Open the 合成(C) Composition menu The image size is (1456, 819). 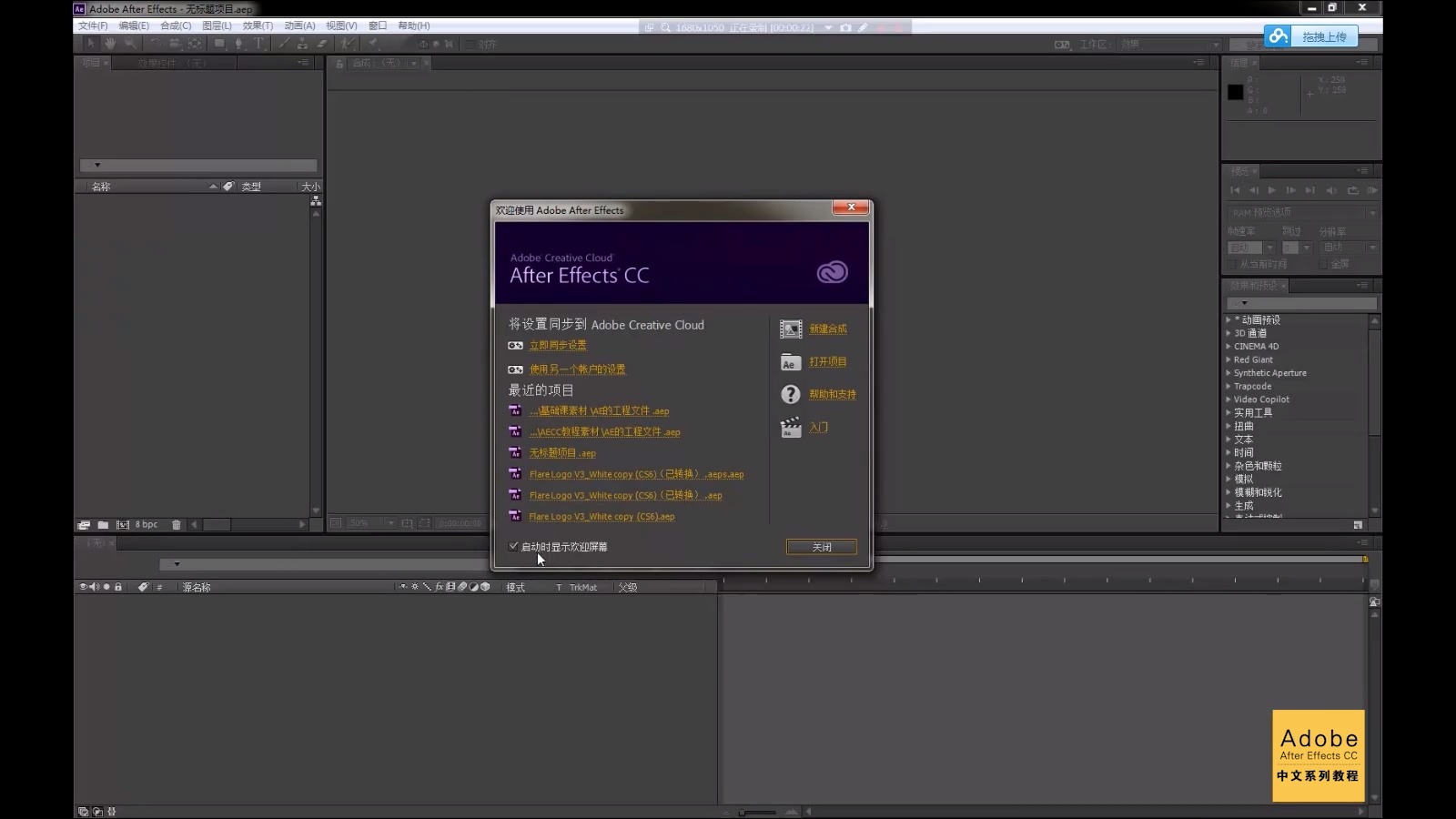[x=176, y=25]
